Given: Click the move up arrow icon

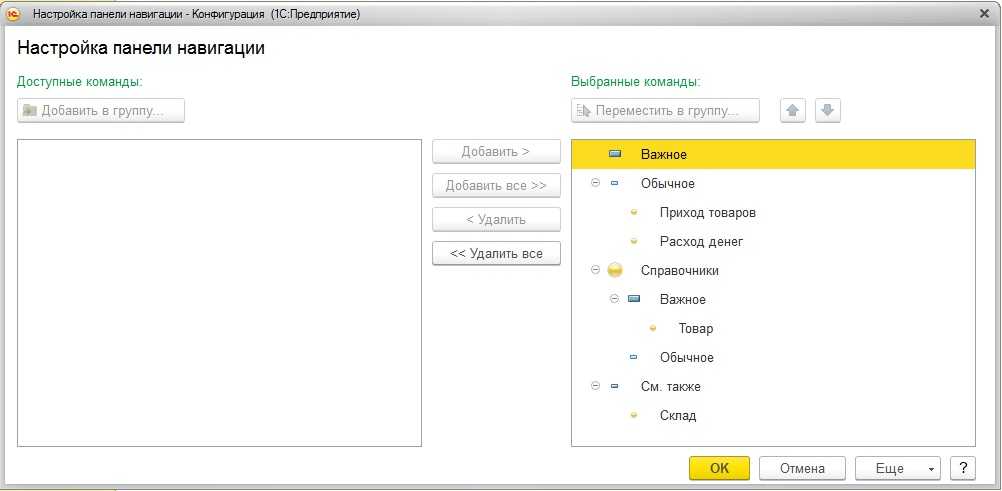Looking at the screenshot, I should 793,111.
